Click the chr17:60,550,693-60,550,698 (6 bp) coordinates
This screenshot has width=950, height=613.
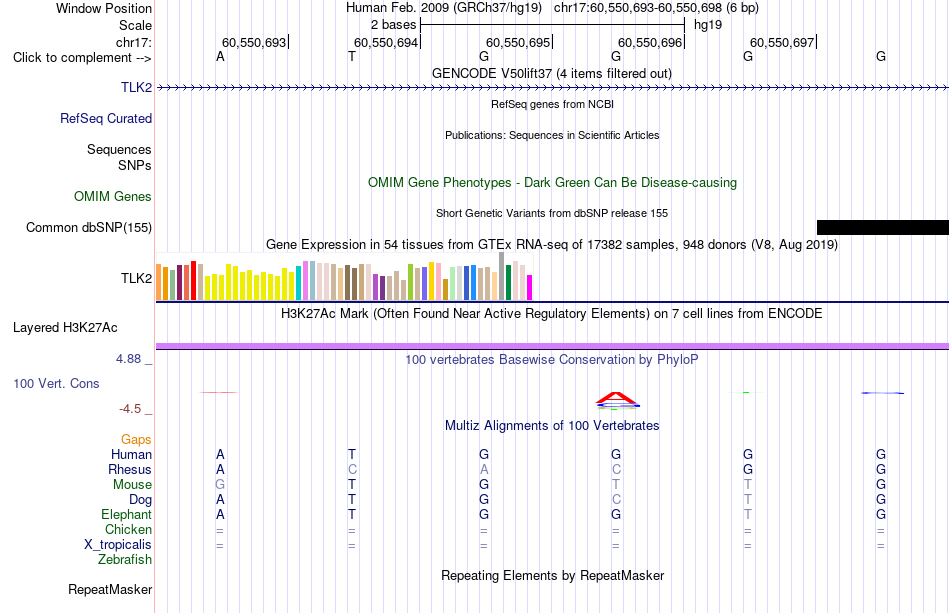point(656,8)
